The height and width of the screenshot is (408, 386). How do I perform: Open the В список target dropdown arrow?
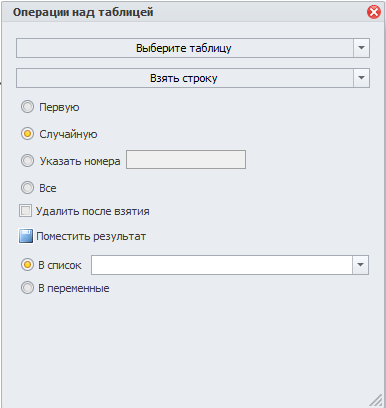360,265
